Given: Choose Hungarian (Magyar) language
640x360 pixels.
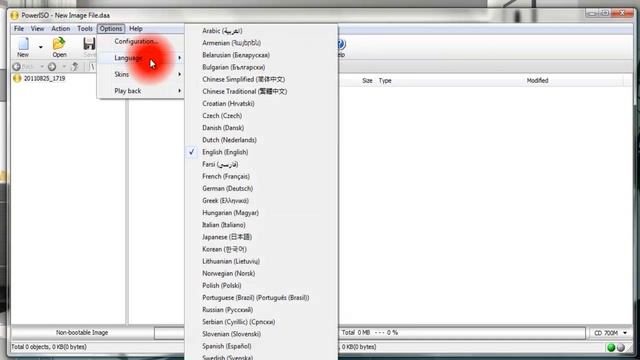Looking at the screenshot, I should (261, 213).
